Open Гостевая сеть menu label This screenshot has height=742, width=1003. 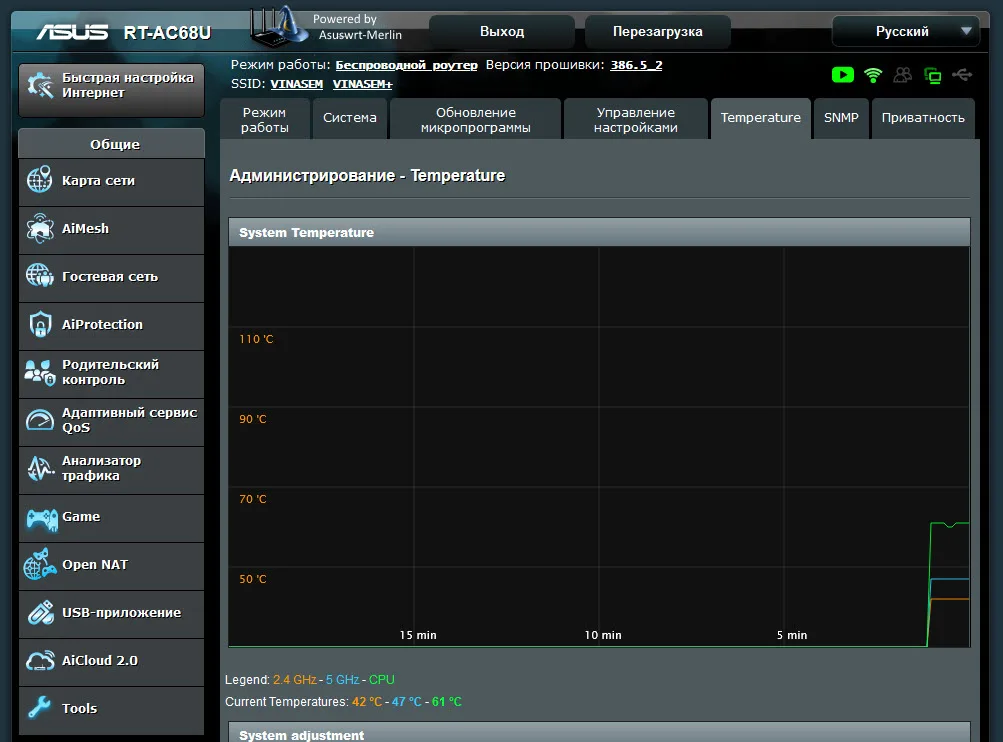110,276
